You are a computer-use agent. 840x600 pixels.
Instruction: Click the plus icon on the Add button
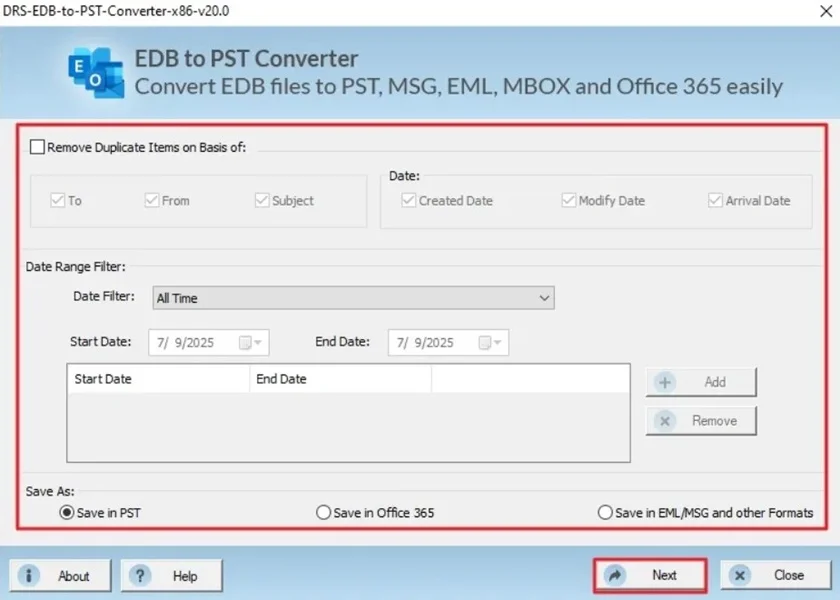[x=667, y=381]
